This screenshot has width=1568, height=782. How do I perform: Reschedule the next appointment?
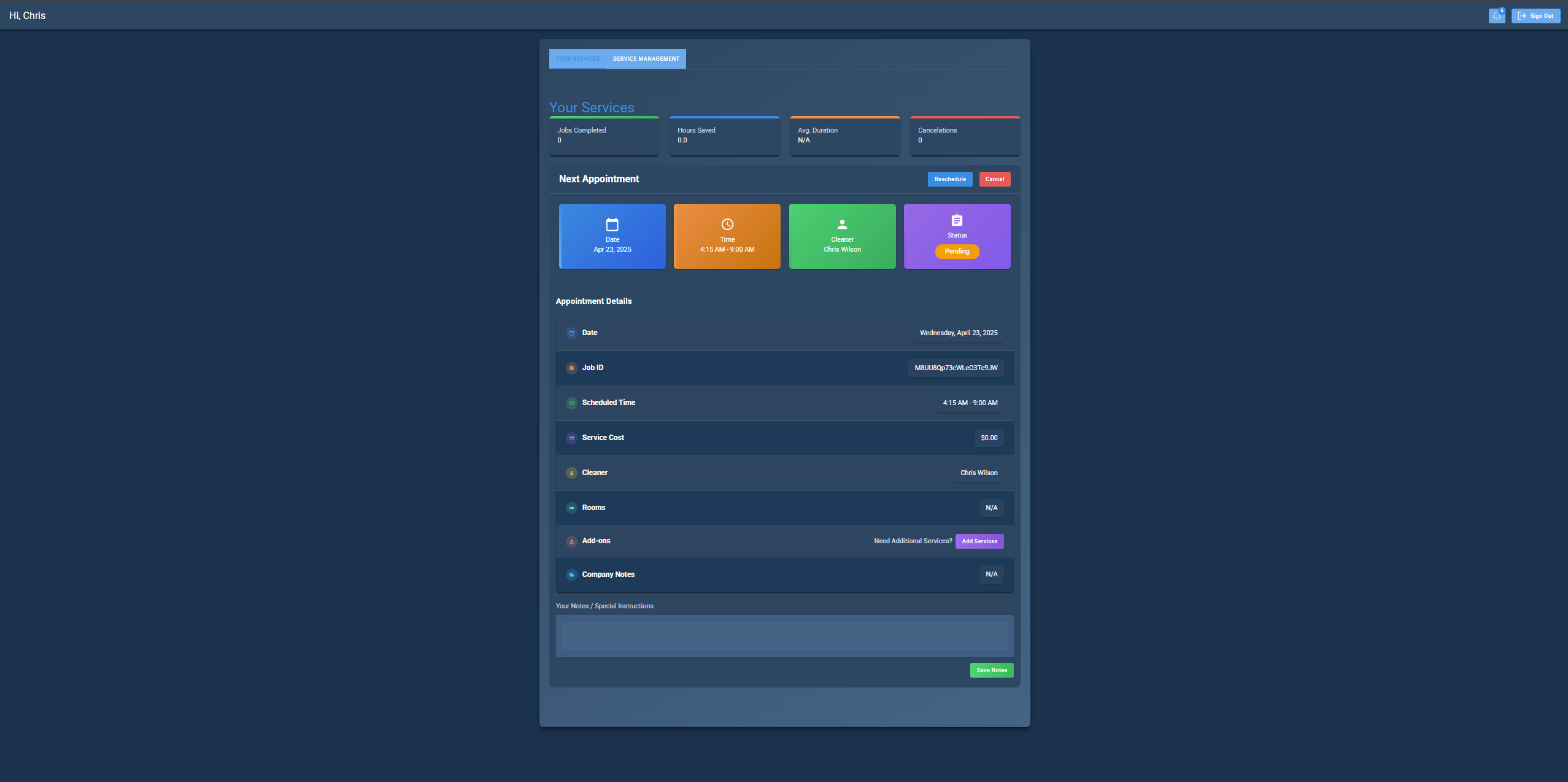pos(949,179)
